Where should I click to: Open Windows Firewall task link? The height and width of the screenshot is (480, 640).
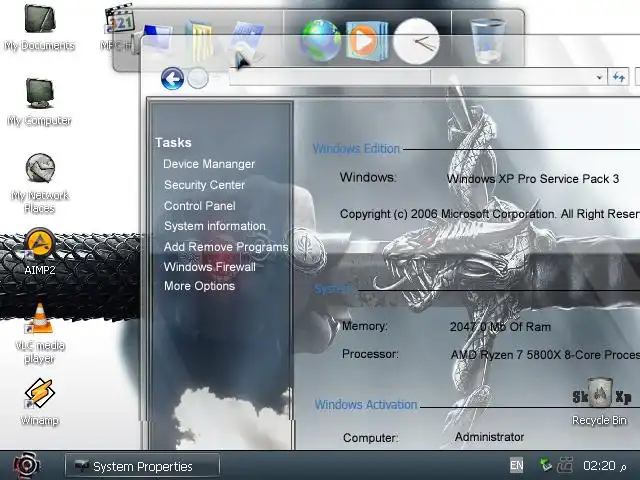pyautogui.click(x=210, y=267)
